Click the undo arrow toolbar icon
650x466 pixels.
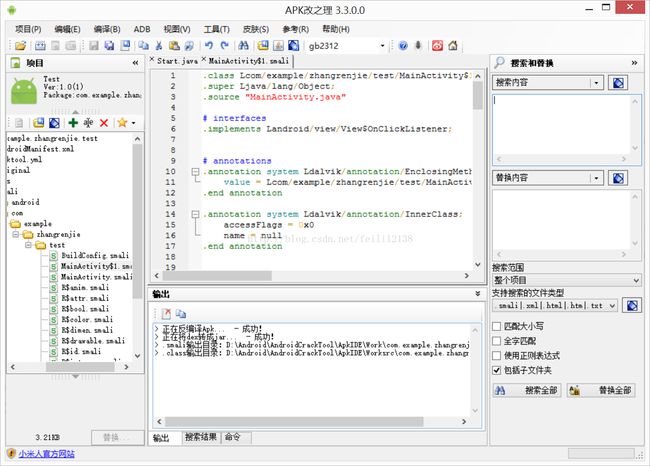pos(209,46)
